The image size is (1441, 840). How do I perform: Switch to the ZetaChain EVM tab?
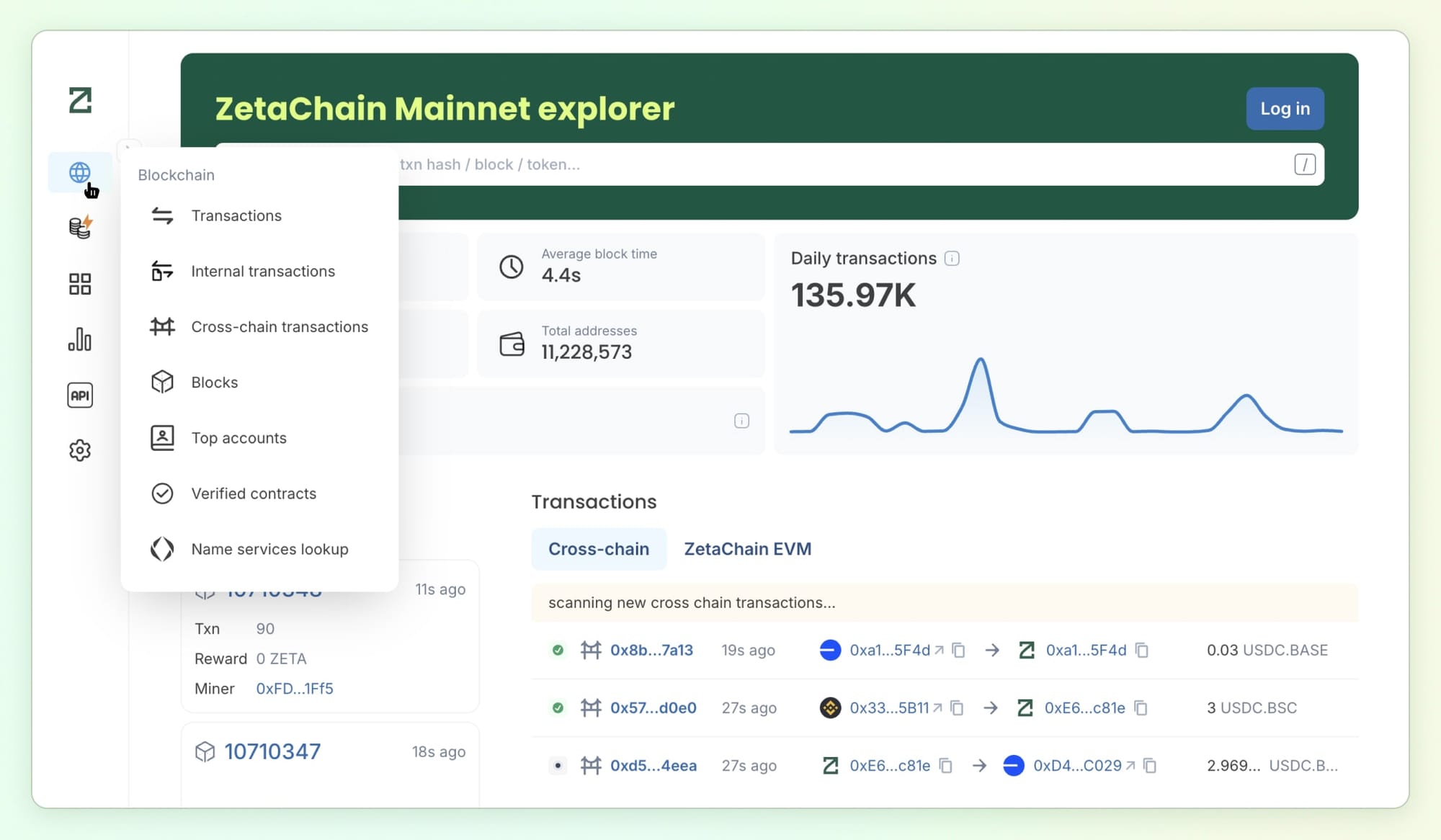pos(747,549)
